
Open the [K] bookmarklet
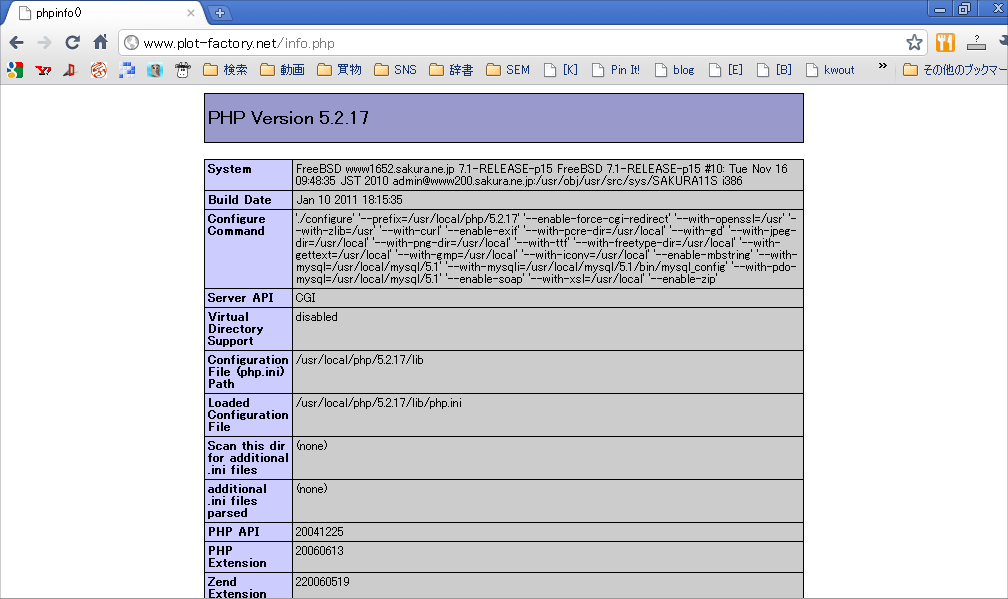(x=561, y=70)
